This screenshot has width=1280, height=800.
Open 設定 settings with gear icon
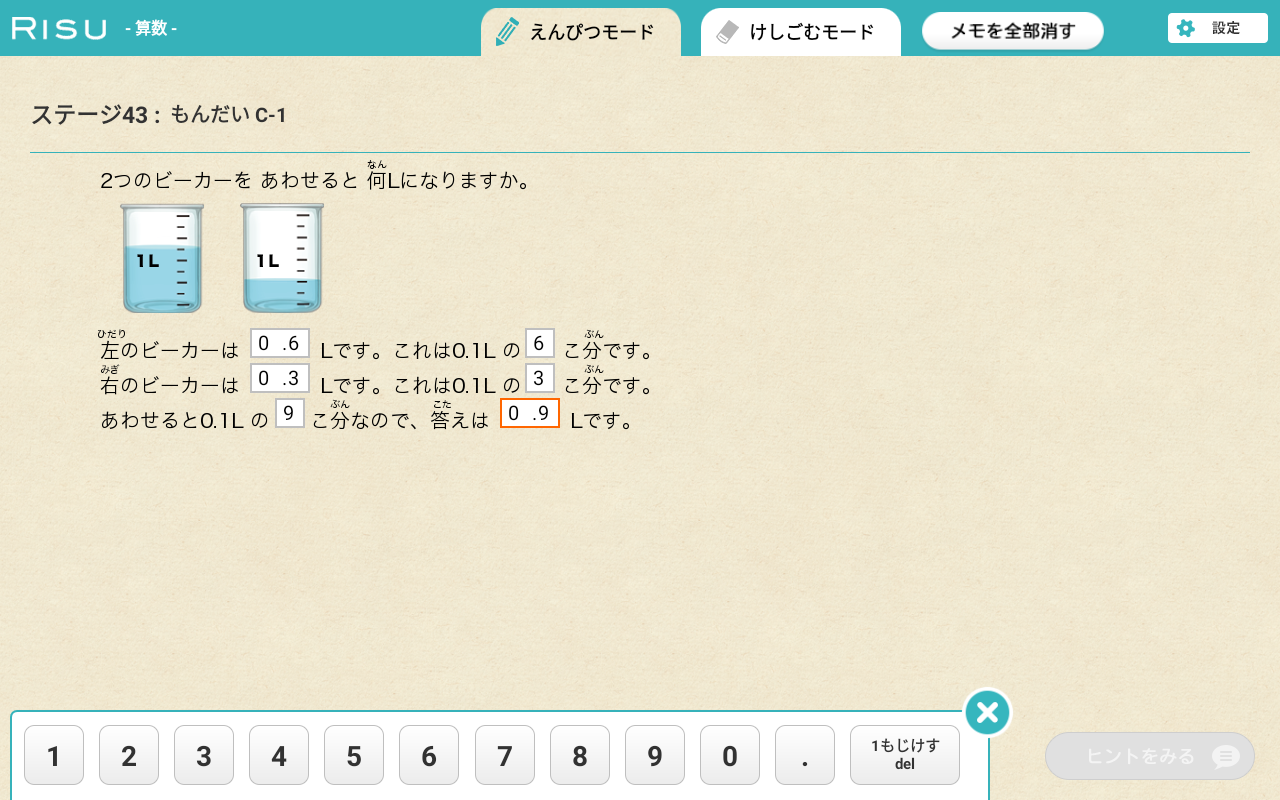point(1217,28)
